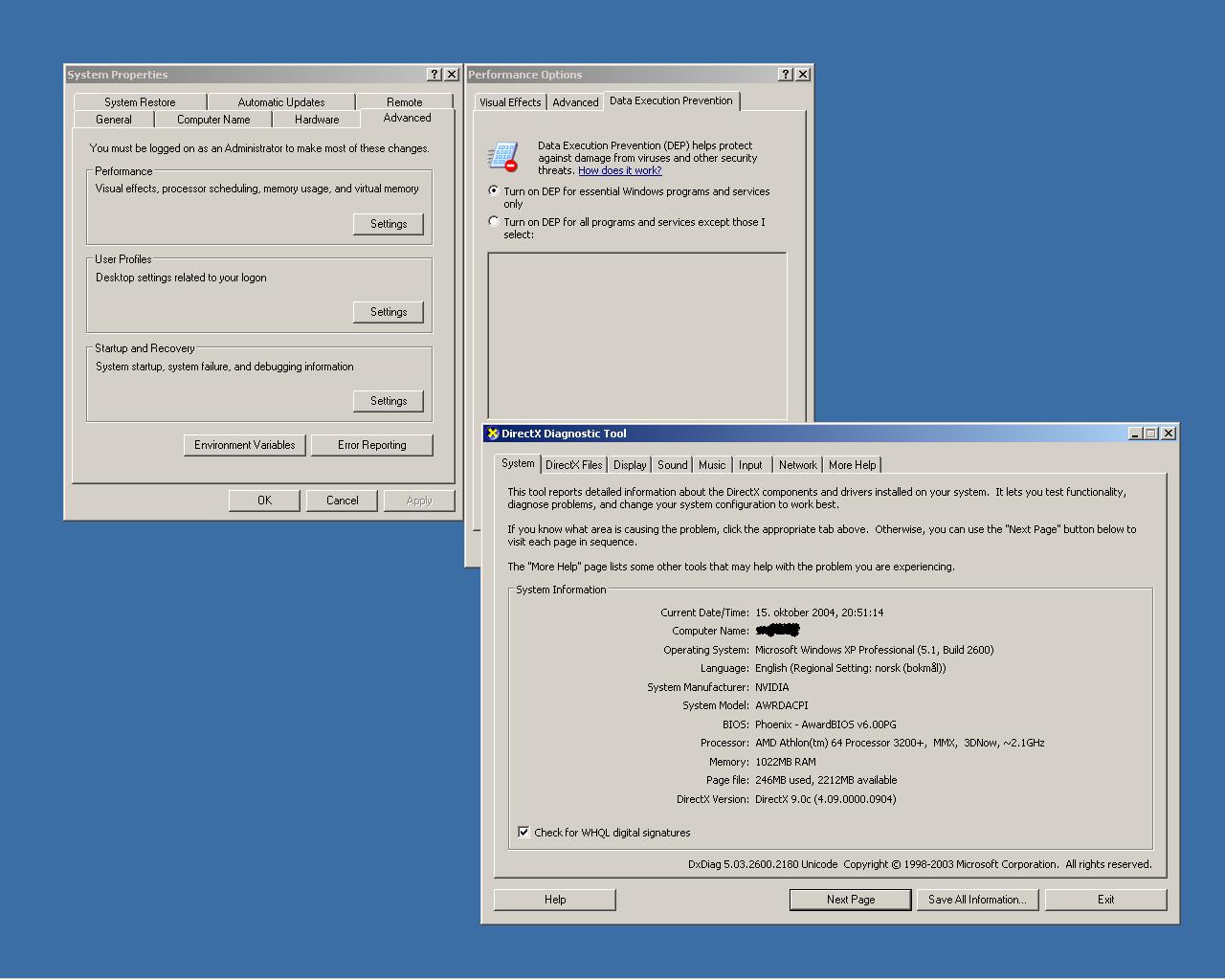
Task: Click OK in System Properties
Action: 264,501
